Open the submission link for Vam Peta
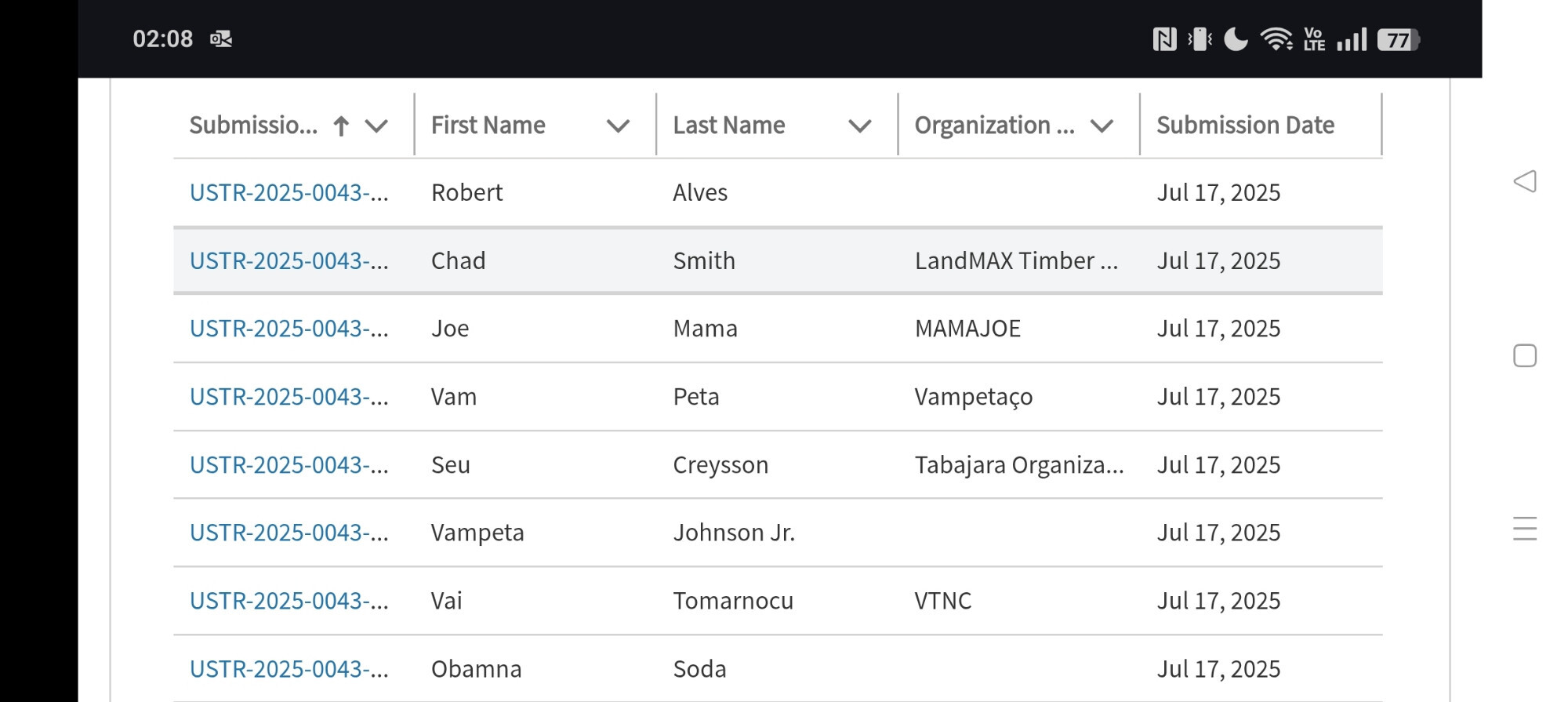This screenshot has height=702, width=1568. coord(289,396)
